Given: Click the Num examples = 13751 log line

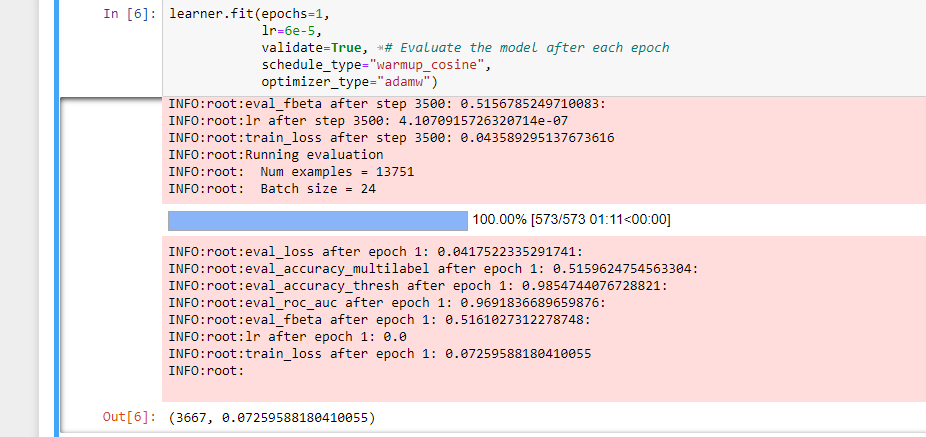Looking at the screenshot, I should (291, 172).
